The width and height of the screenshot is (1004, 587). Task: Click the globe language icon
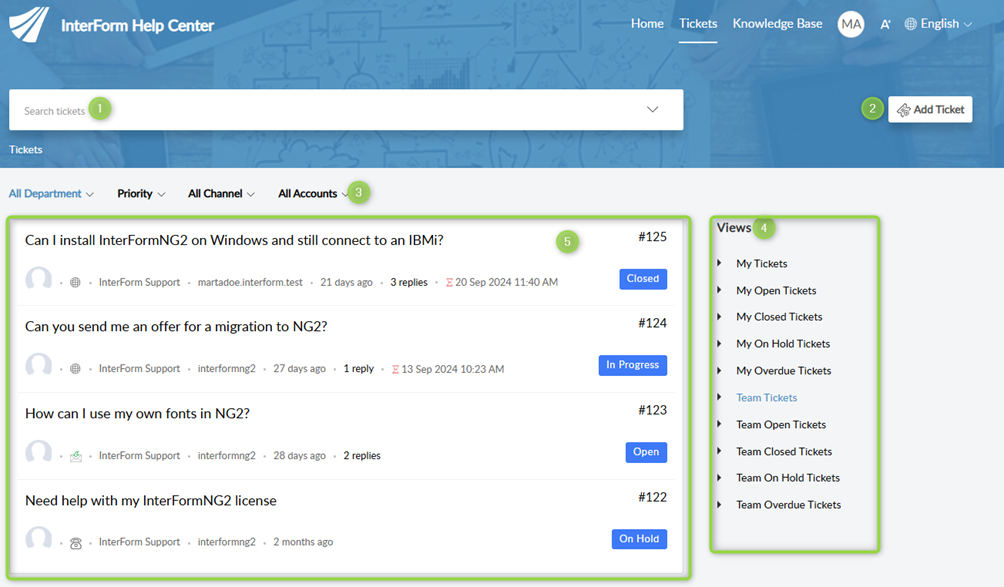[911, 24]
